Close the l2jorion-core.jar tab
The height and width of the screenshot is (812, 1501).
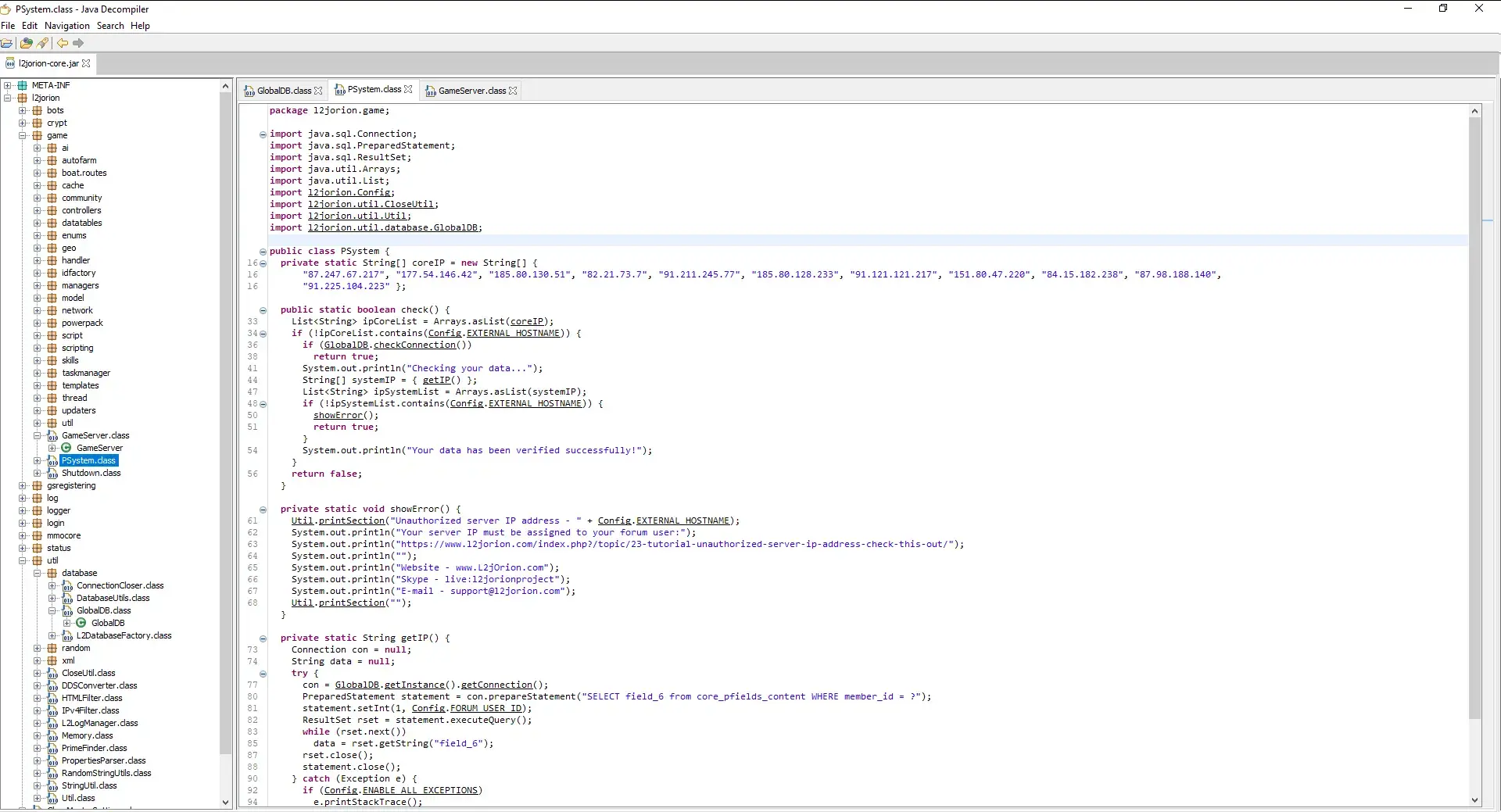(86, 63)
